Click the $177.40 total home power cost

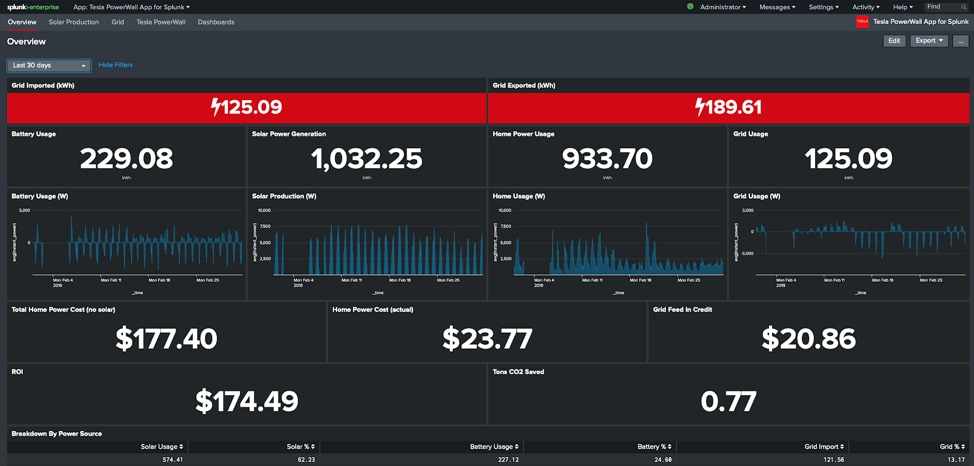pos(166,339)
